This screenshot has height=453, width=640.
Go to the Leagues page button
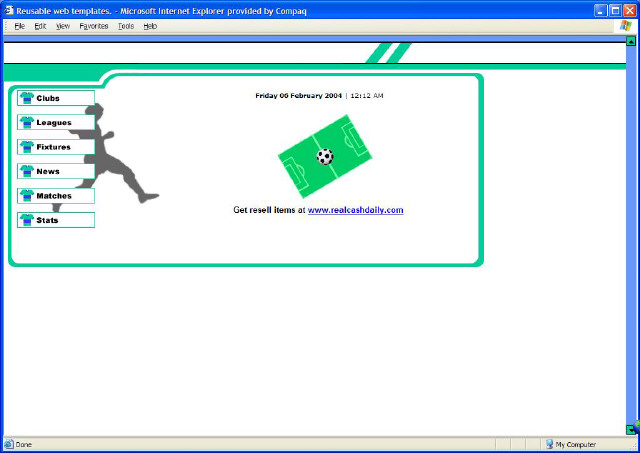coord(55,122)
